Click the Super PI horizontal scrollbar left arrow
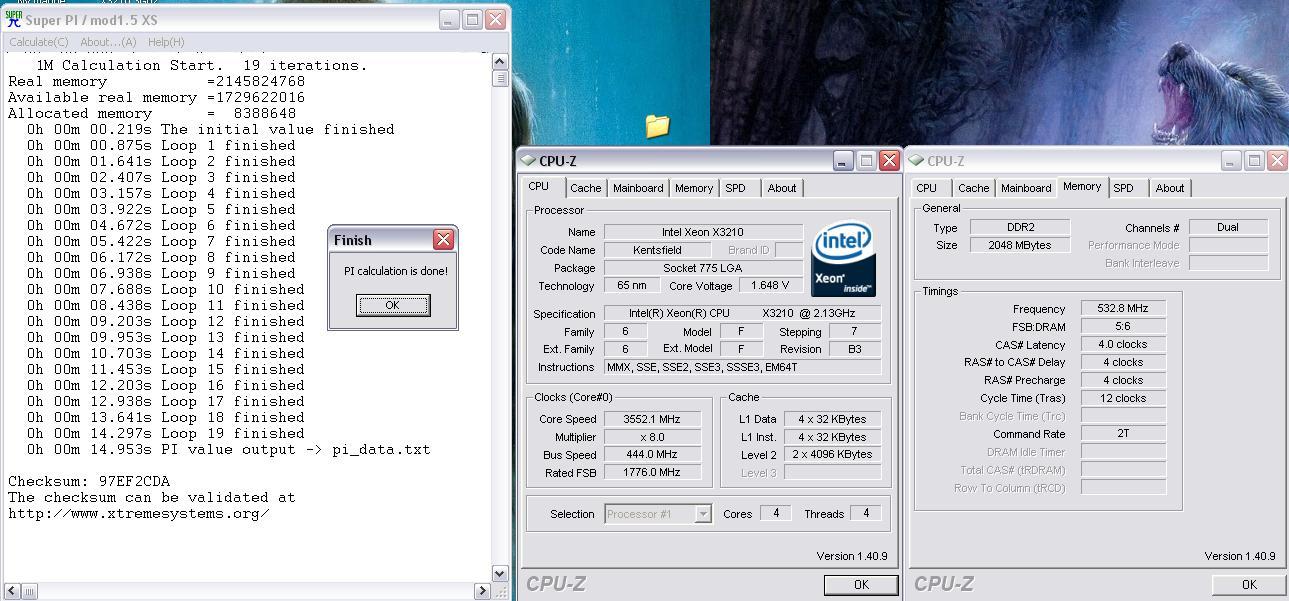Screen dimensions: 1289x601 [12, 591]
